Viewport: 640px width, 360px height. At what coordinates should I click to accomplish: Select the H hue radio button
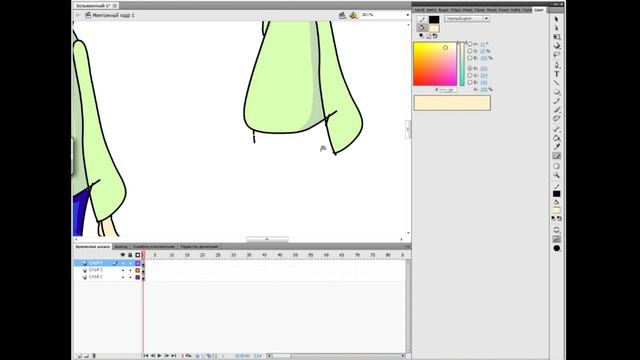click(470, 44)
